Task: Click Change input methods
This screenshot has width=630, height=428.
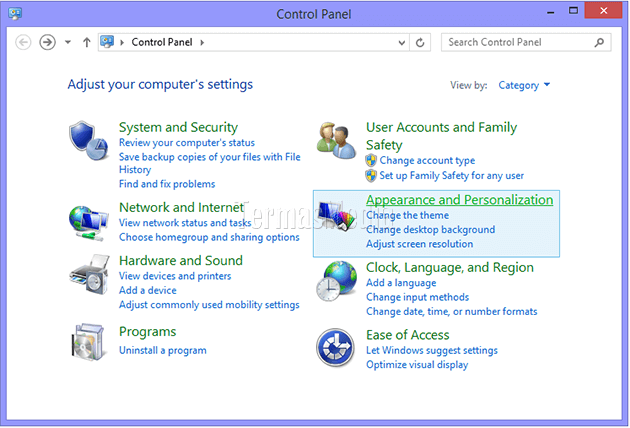Action: [x=417, y=297]
